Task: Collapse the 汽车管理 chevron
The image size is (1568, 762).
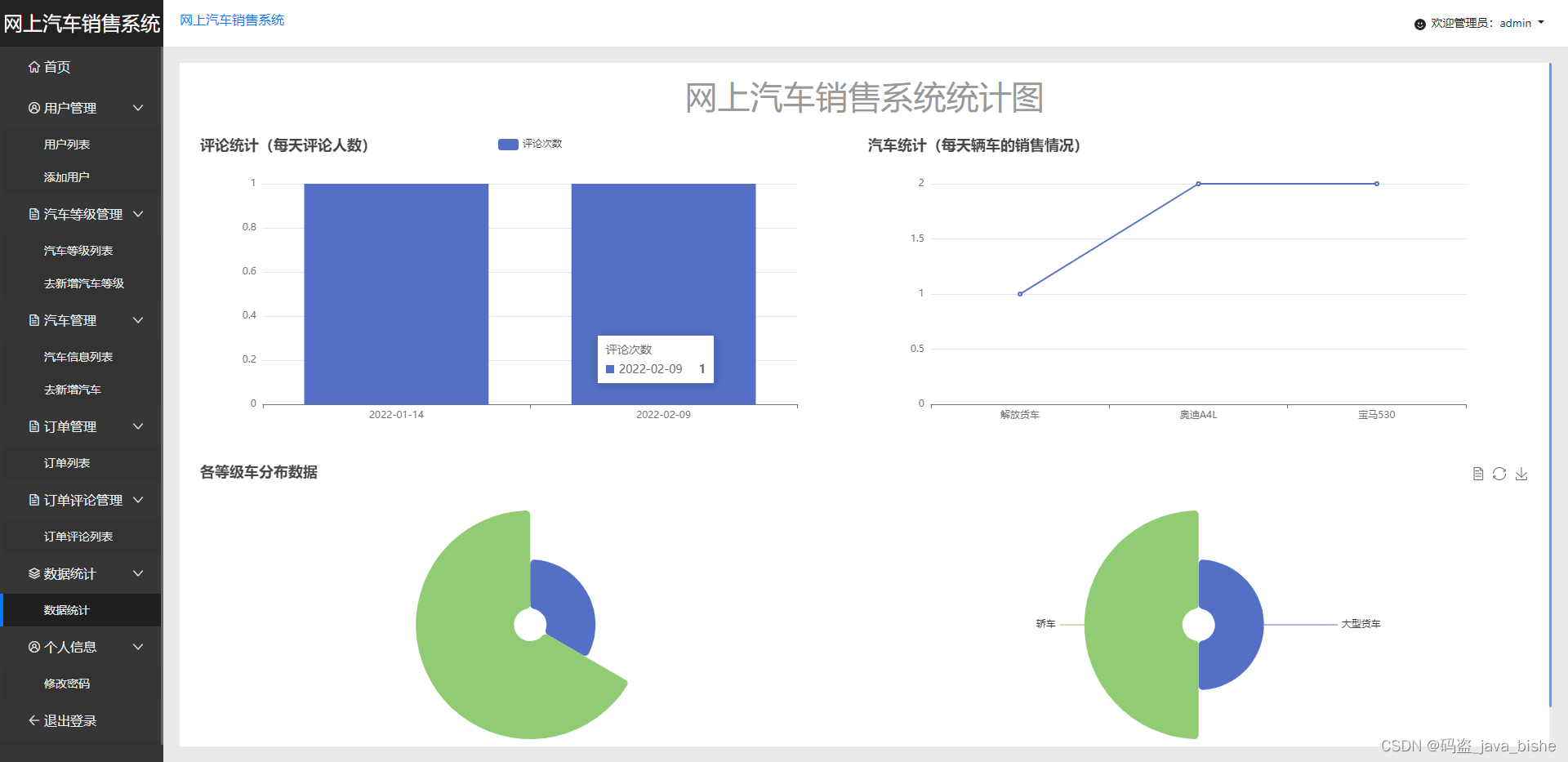Action: (138, 320)
